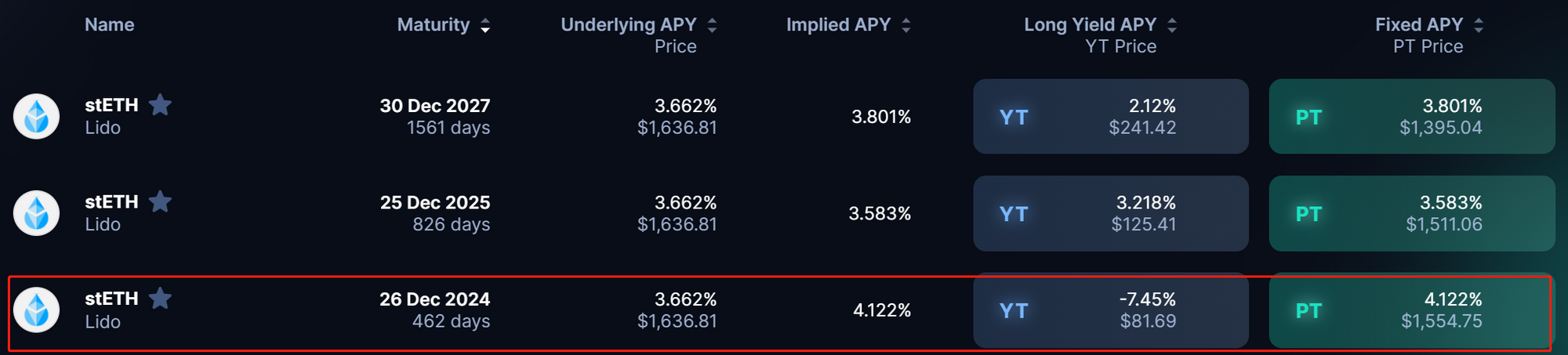Select the YT button with 3.218% yield
Screen dimensions: 1568x355
click(1110, 213)
